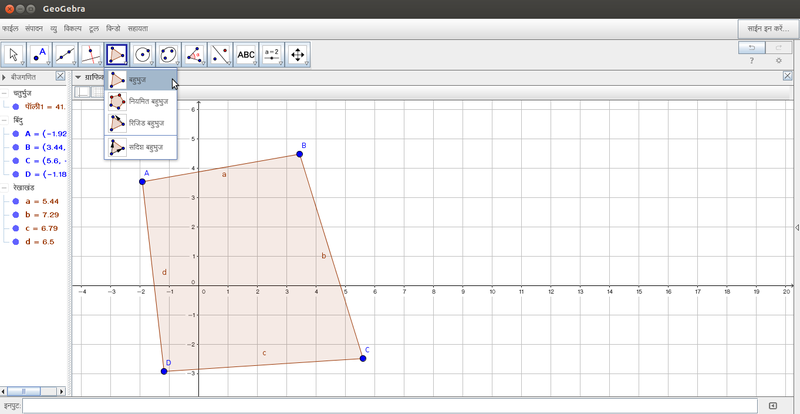
Task: Toggle grid display in the style bar
Action: coord(97,92)
